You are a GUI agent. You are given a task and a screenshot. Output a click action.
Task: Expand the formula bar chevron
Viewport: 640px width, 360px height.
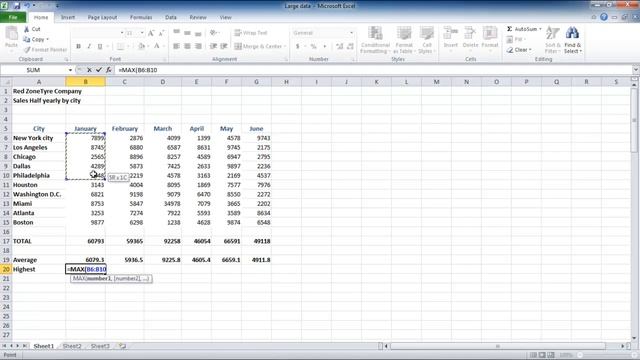636,70
